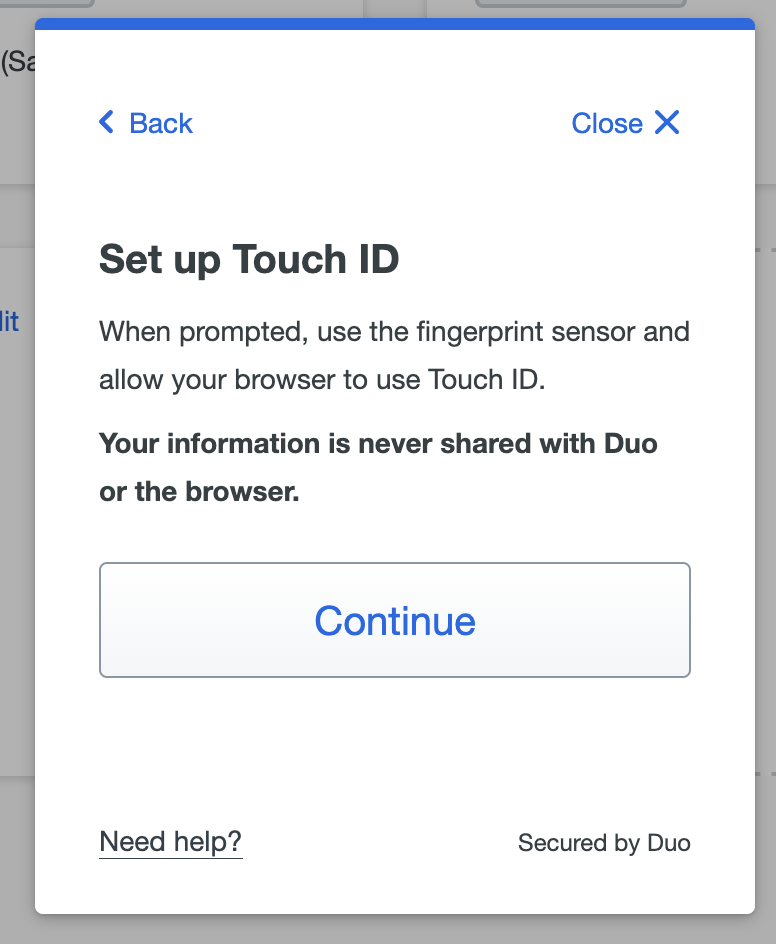Image resolution: width=776 pixels, height=944 pixels.
Task: Click the "allow your browser to use Touch ID" line
Action: 322,380
